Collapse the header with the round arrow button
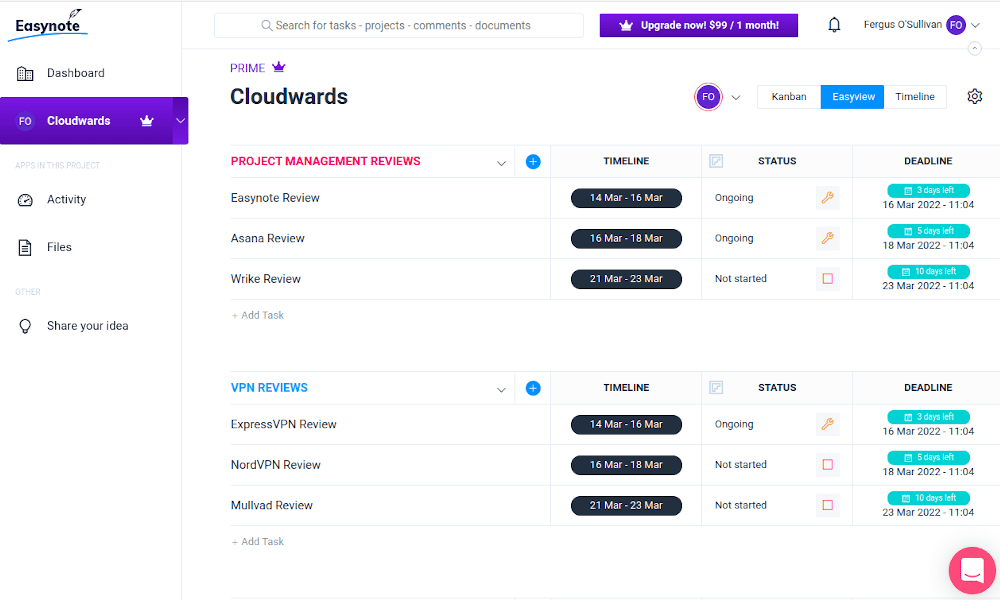Screen dimensions: 1000x600 tap(974, 48)
